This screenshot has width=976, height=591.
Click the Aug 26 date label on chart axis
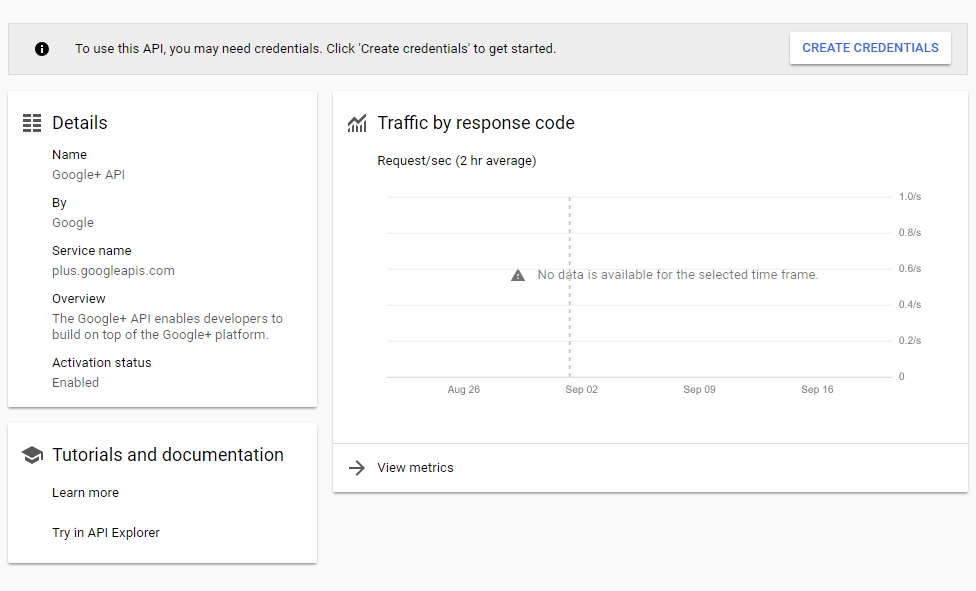[x=463, y=390]
